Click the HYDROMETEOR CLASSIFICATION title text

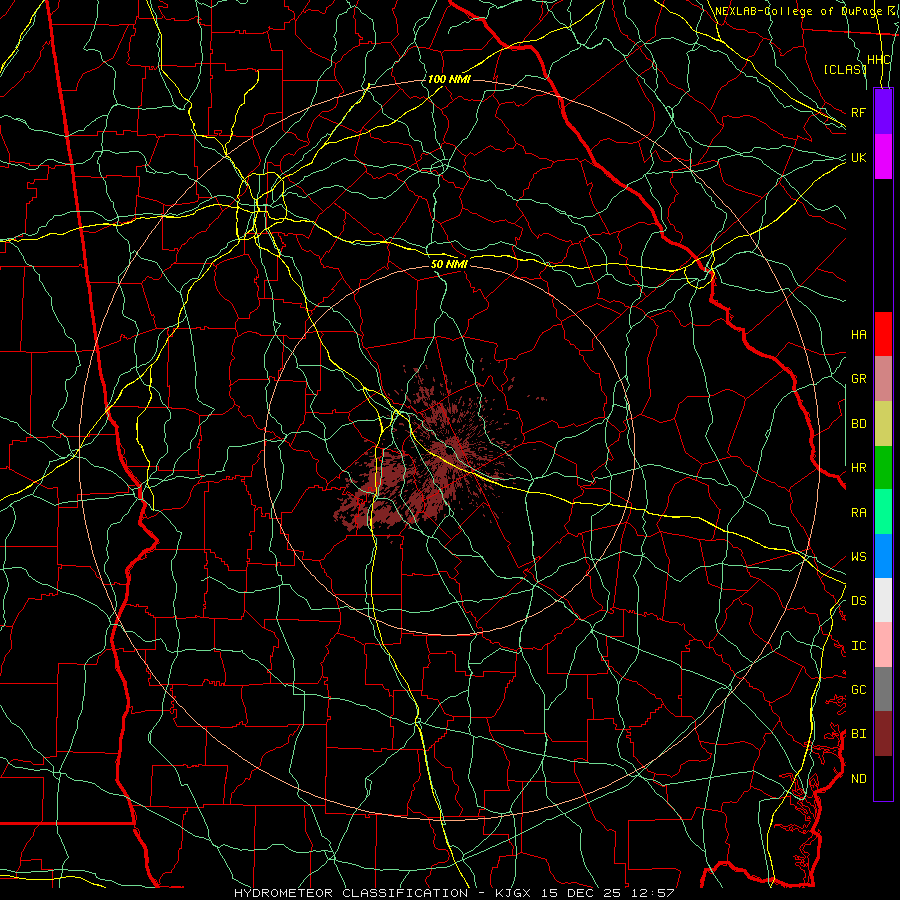tap(351, 893)
